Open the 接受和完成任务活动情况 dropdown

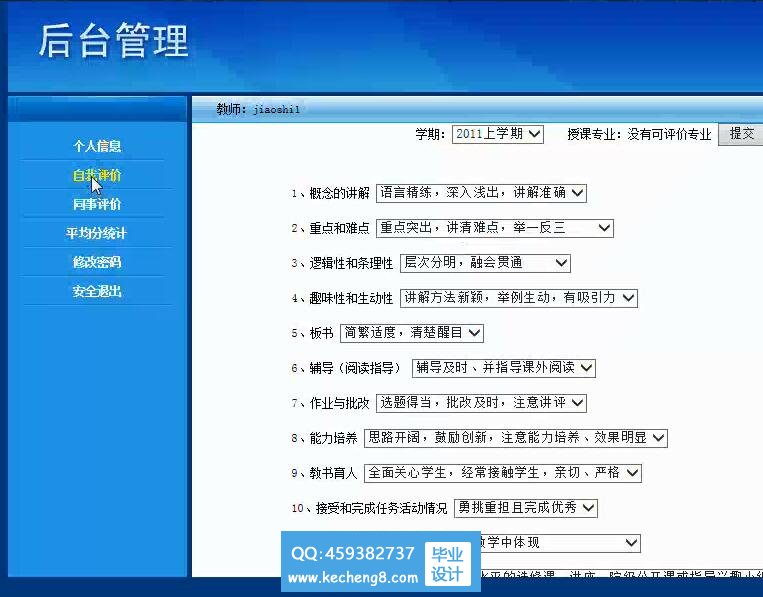[x=526, y=508]
